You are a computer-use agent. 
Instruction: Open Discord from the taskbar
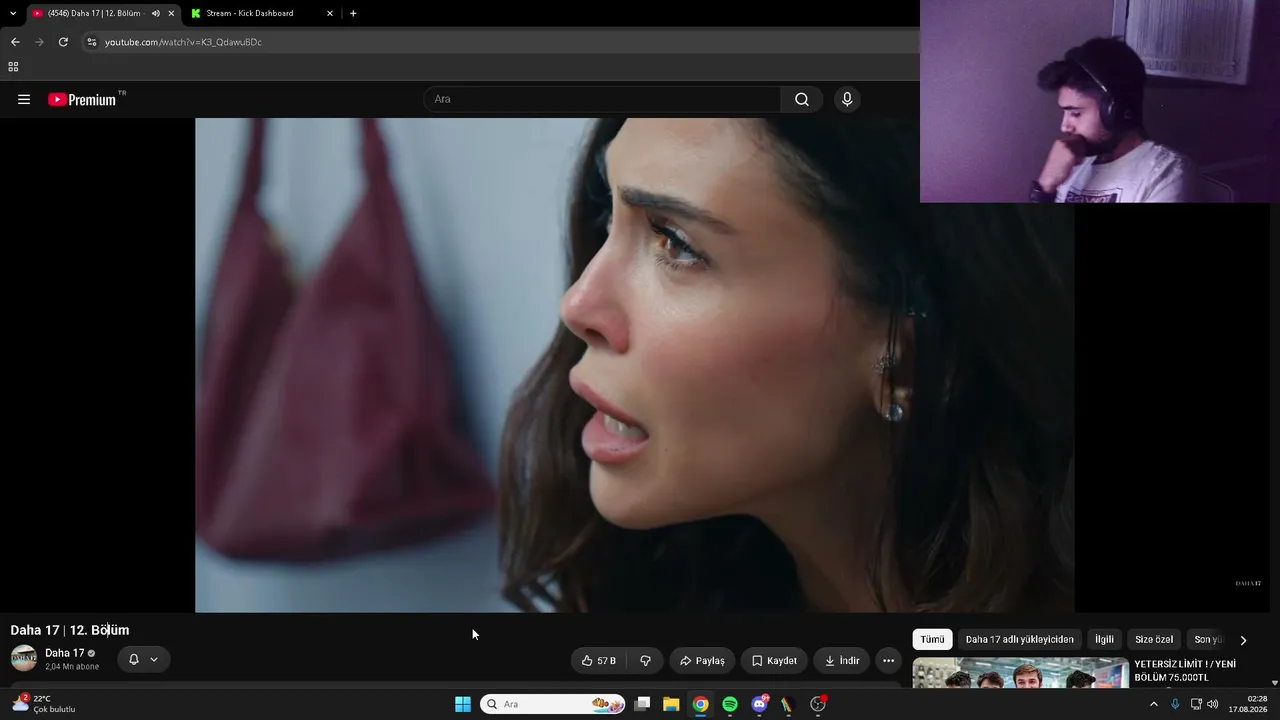click(x=759, y=704)
